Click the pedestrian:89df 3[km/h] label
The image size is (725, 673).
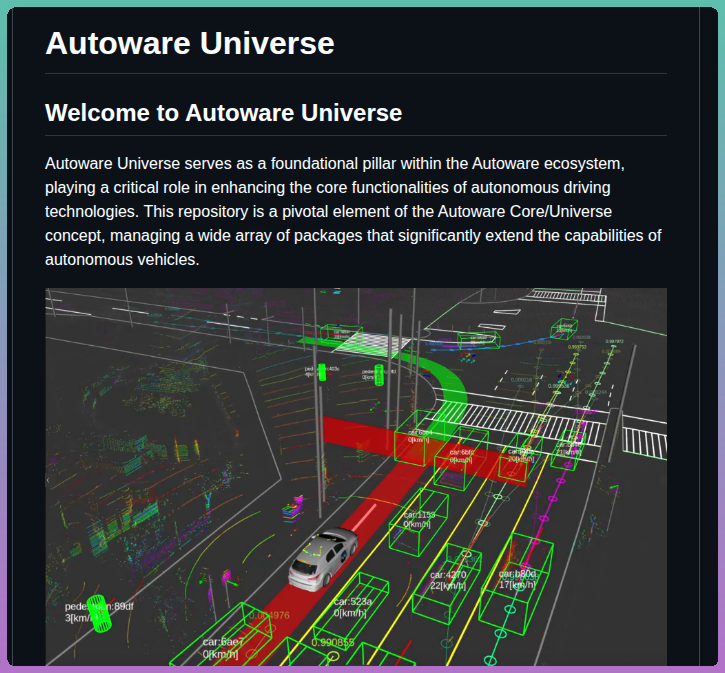tap(99, 612)
